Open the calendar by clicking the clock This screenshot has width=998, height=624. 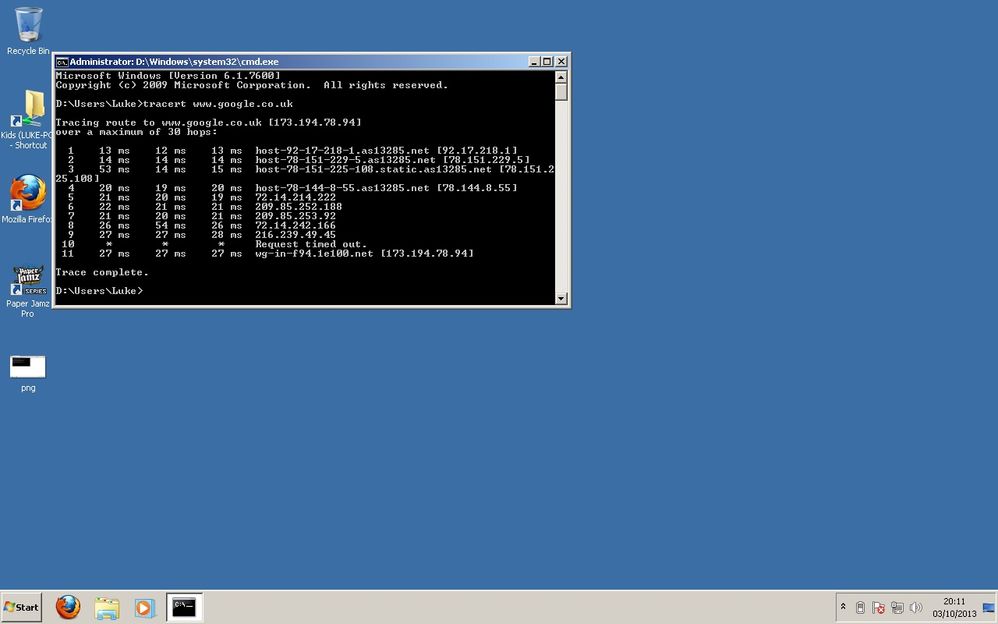coord(957,607)
